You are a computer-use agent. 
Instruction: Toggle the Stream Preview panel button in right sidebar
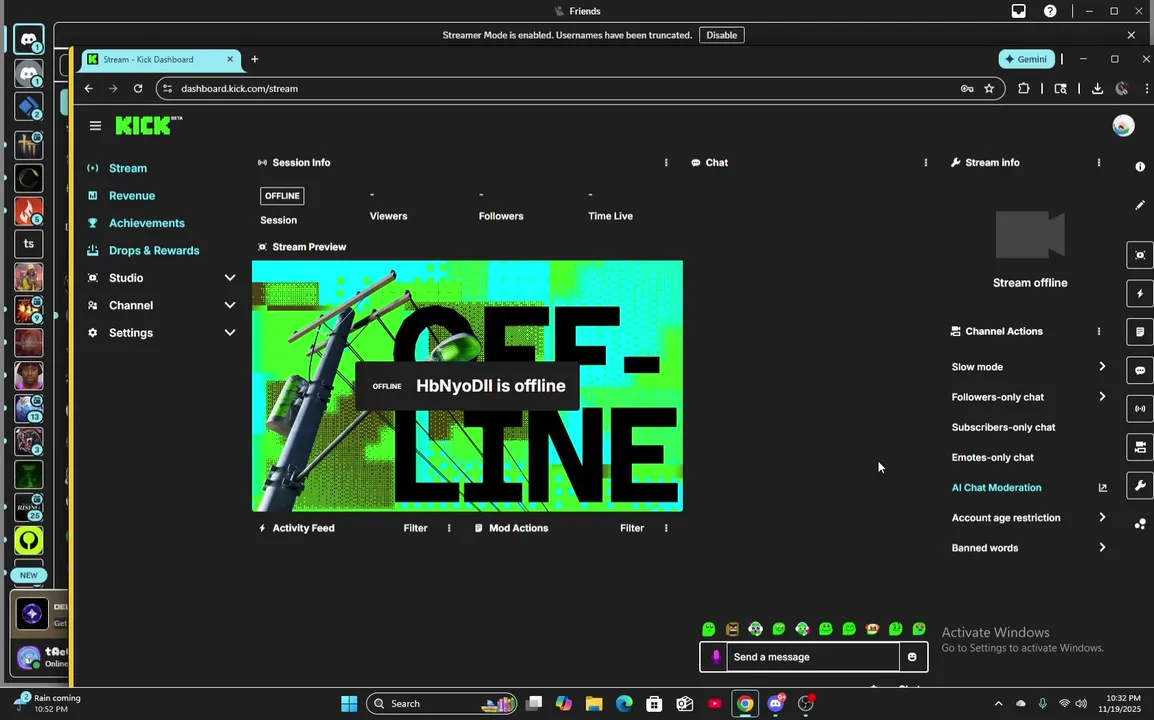(x=1140, y=255)
